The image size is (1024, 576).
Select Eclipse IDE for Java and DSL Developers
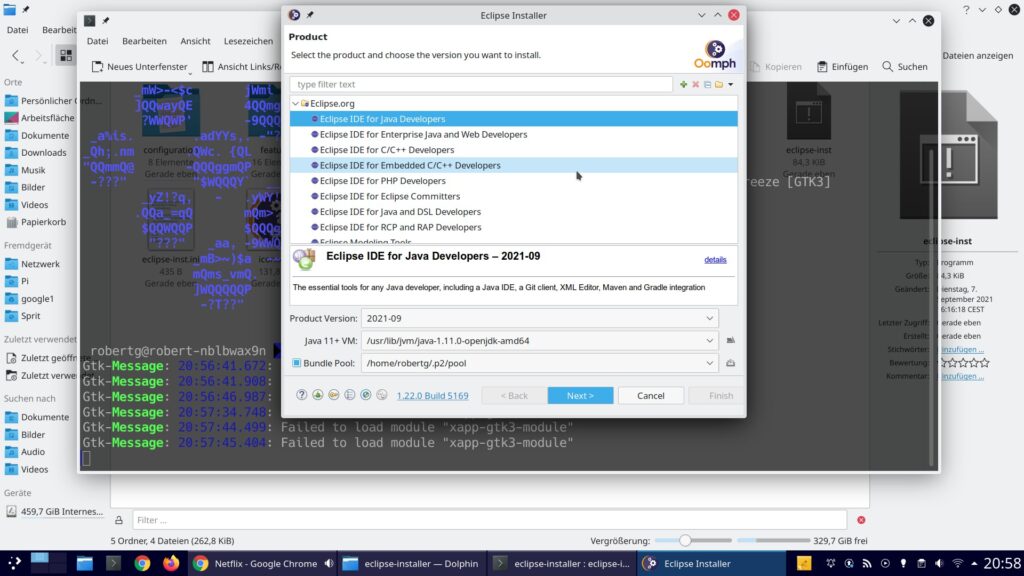pyautogui.click(x=514, y=212)
